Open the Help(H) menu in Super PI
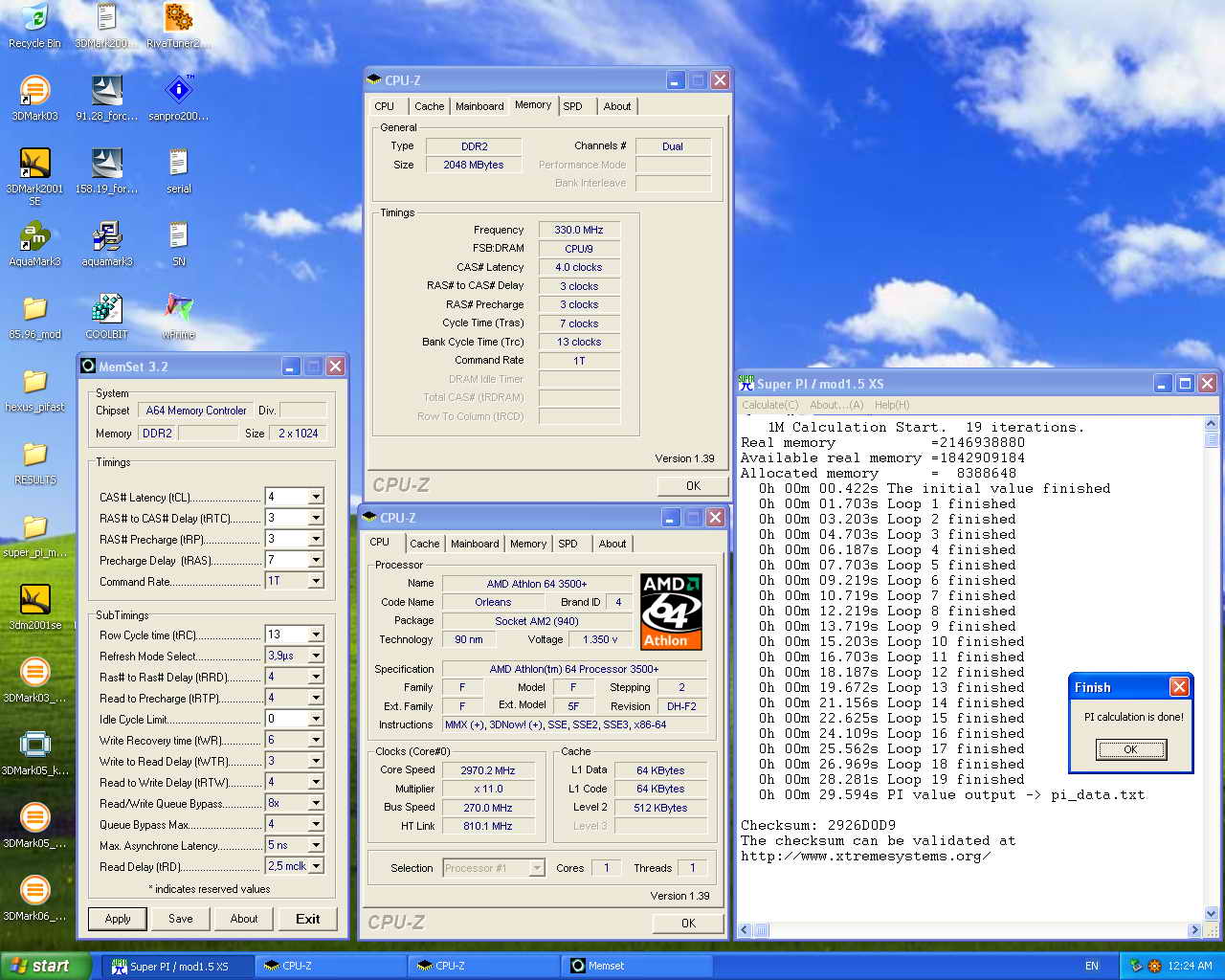 (892, 405)
